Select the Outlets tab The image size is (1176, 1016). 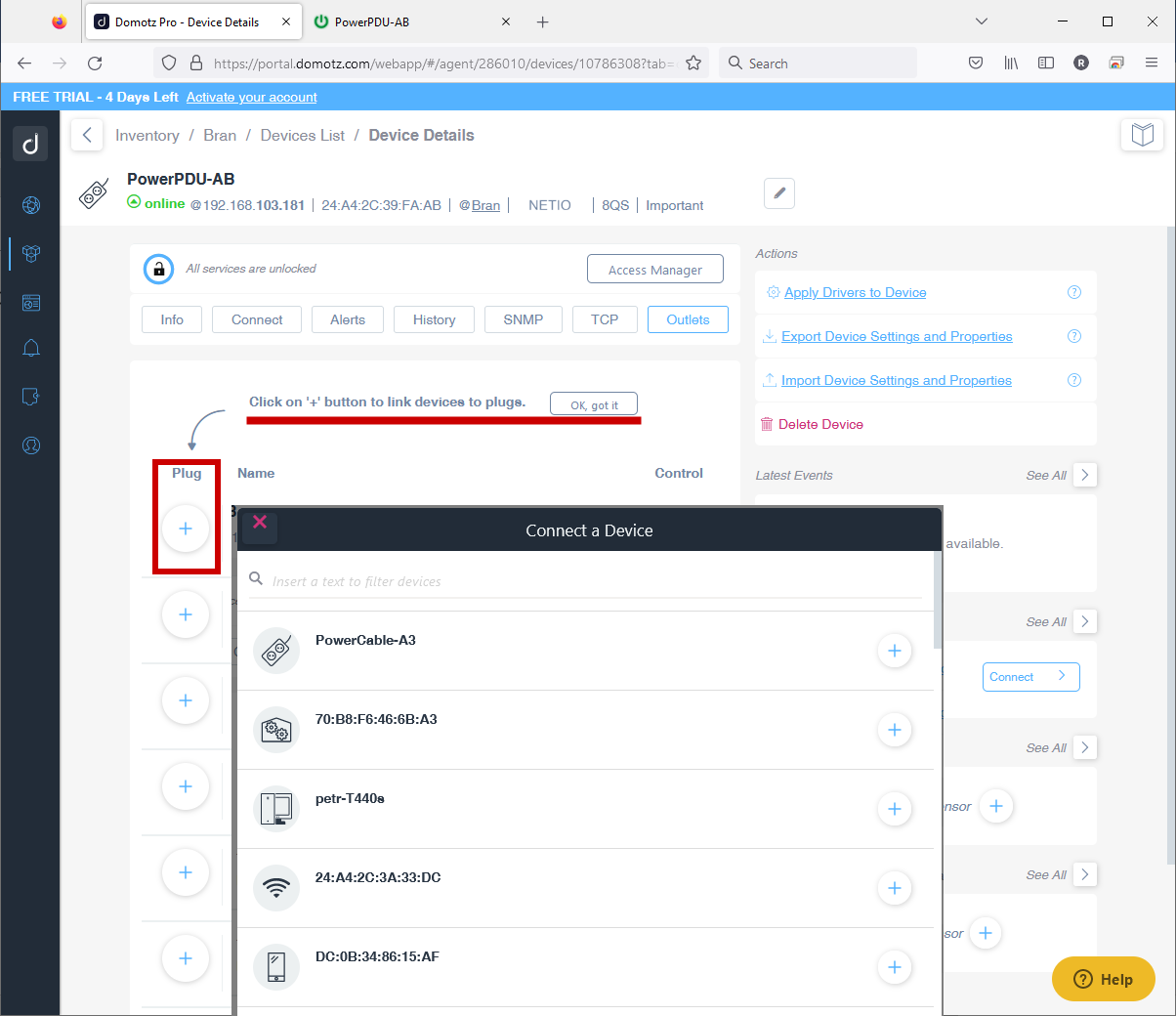click(x=688, y=319)
